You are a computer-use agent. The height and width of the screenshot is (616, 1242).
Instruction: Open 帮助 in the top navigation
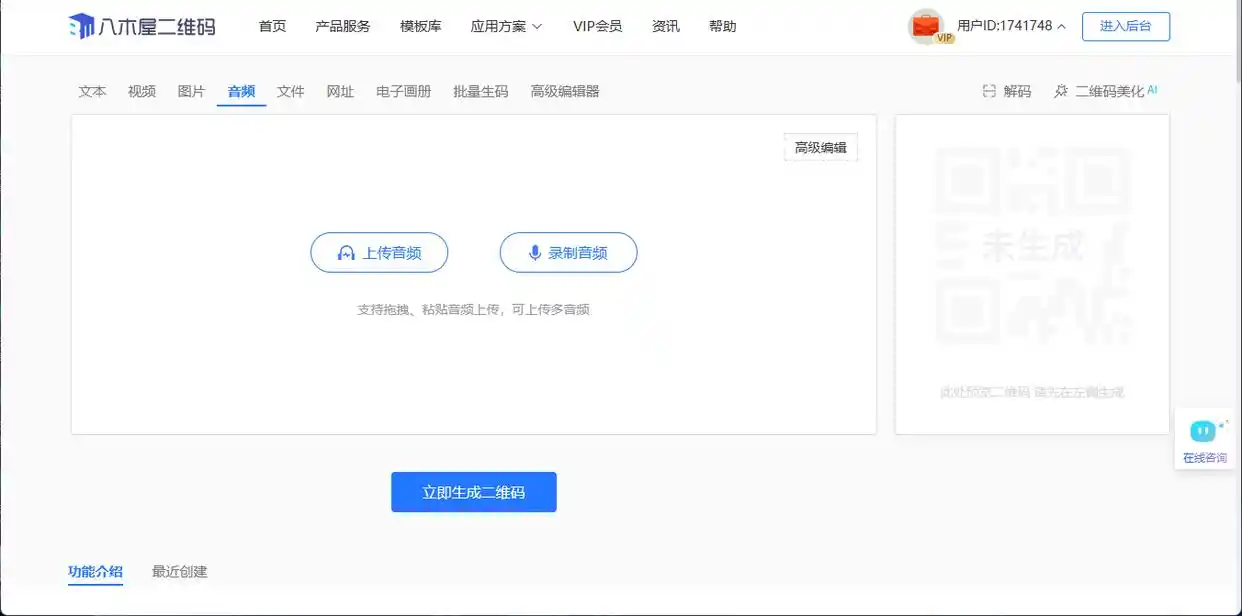pyautogui.click(x=723, y=26)
